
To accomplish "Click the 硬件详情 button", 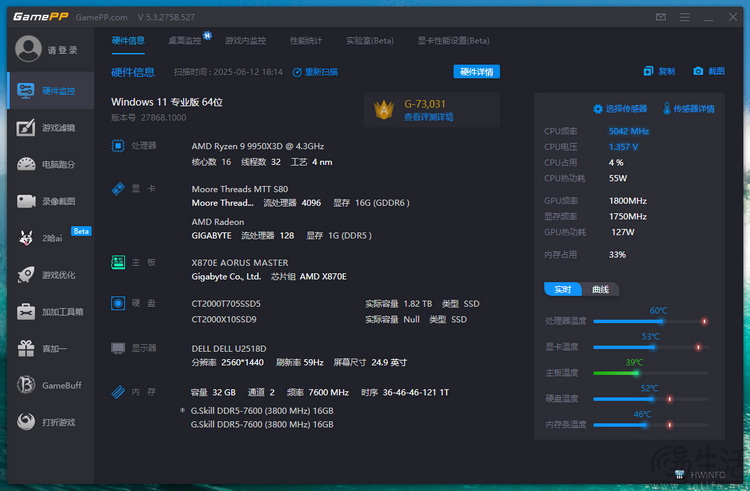I will (x=476, y=72).
